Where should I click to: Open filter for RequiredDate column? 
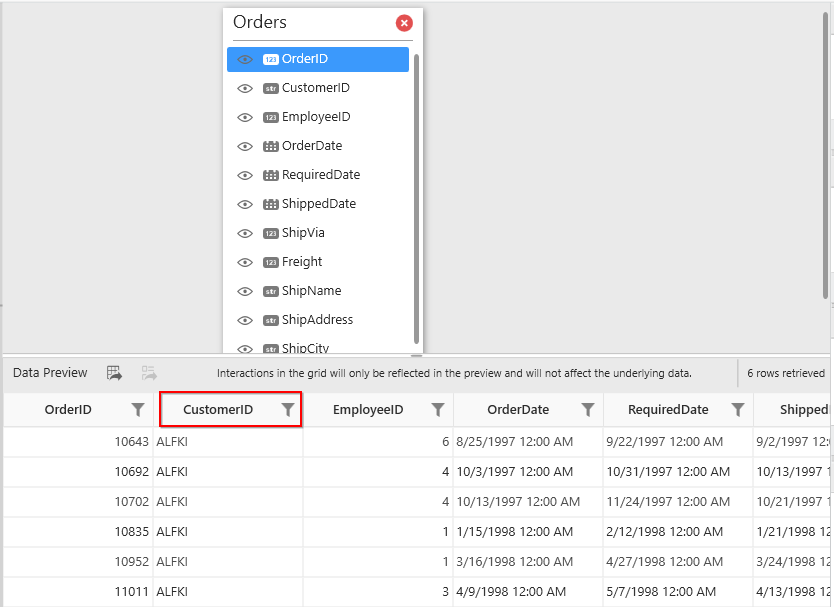click(x=738, y=410)
